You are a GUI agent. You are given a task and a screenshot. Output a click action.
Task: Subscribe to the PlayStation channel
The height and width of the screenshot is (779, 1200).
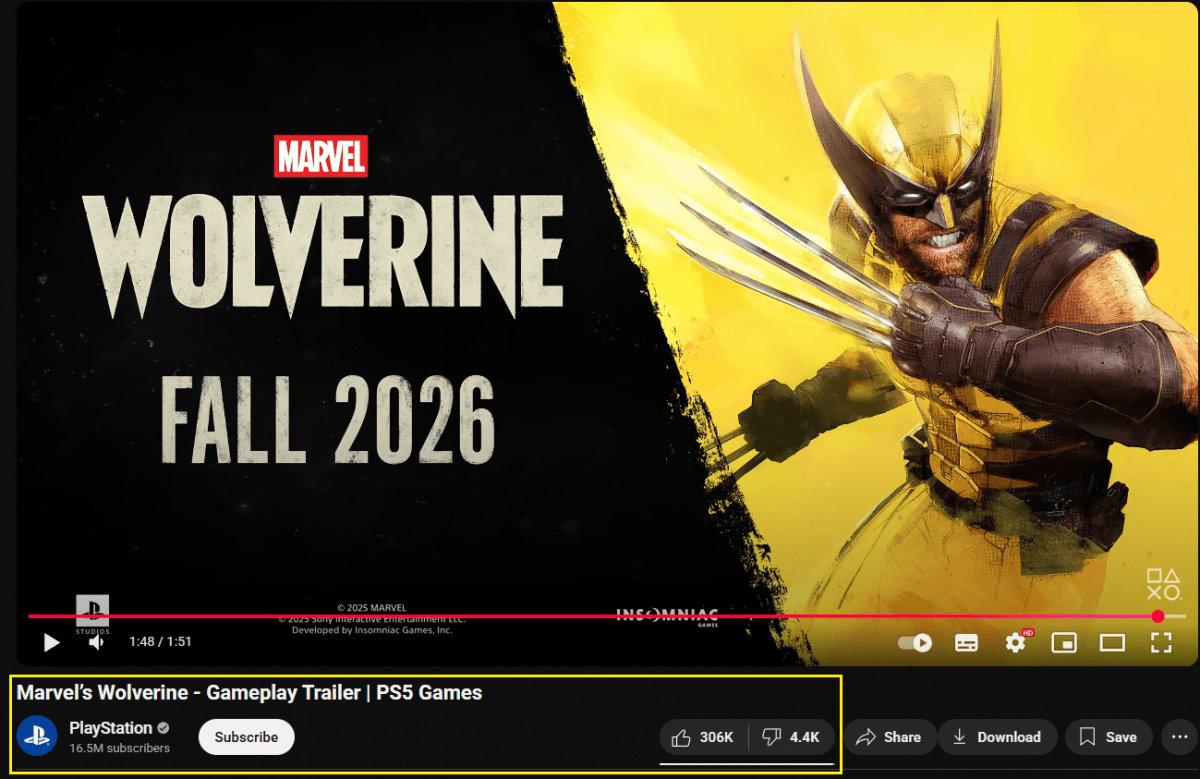click(246, 737)
